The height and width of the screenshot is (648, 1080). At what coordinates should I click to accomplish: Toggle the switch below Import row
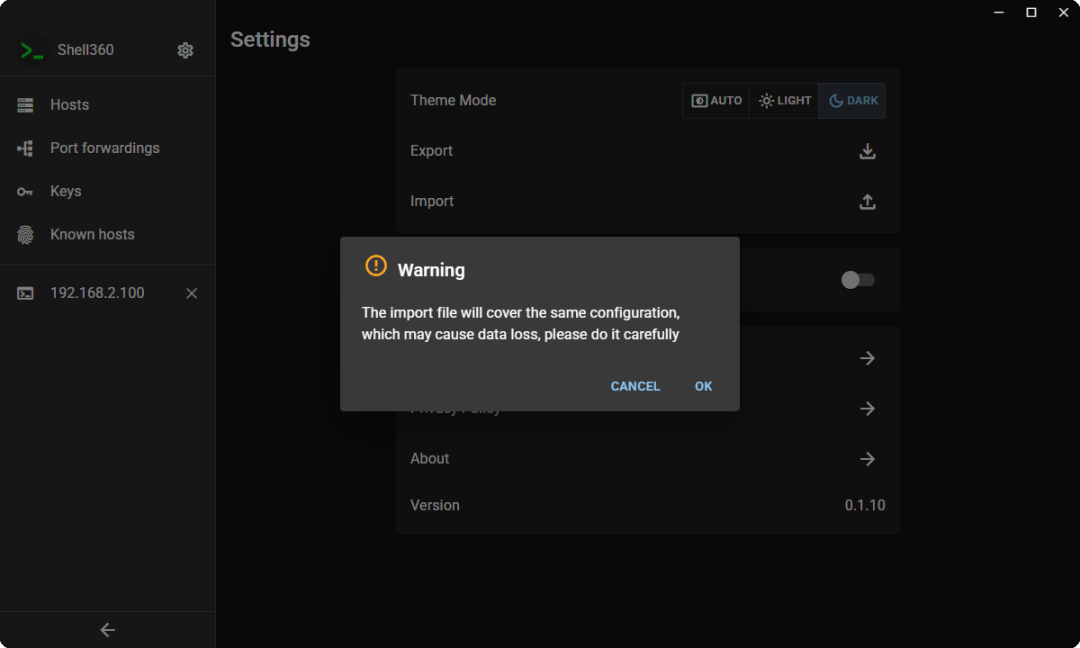pos(857,280)
